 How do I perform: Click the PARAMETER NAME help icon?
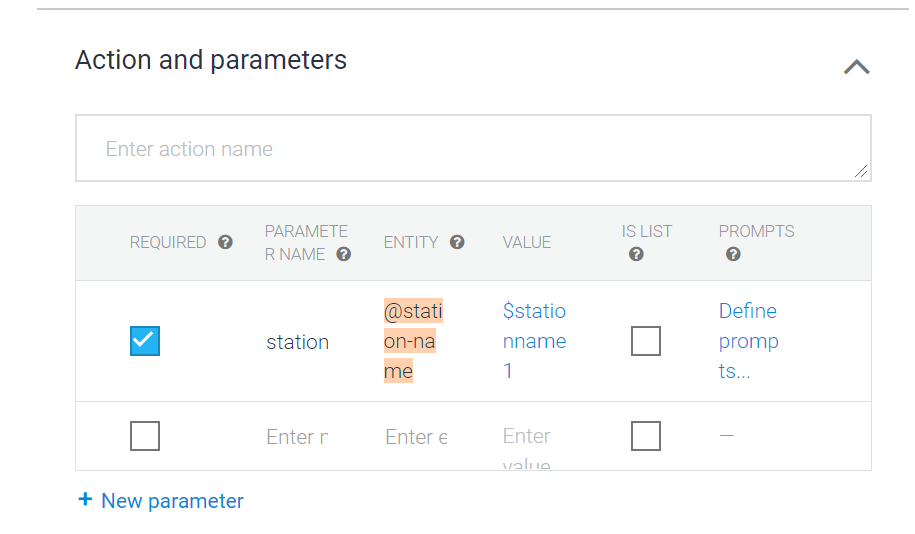344,254
